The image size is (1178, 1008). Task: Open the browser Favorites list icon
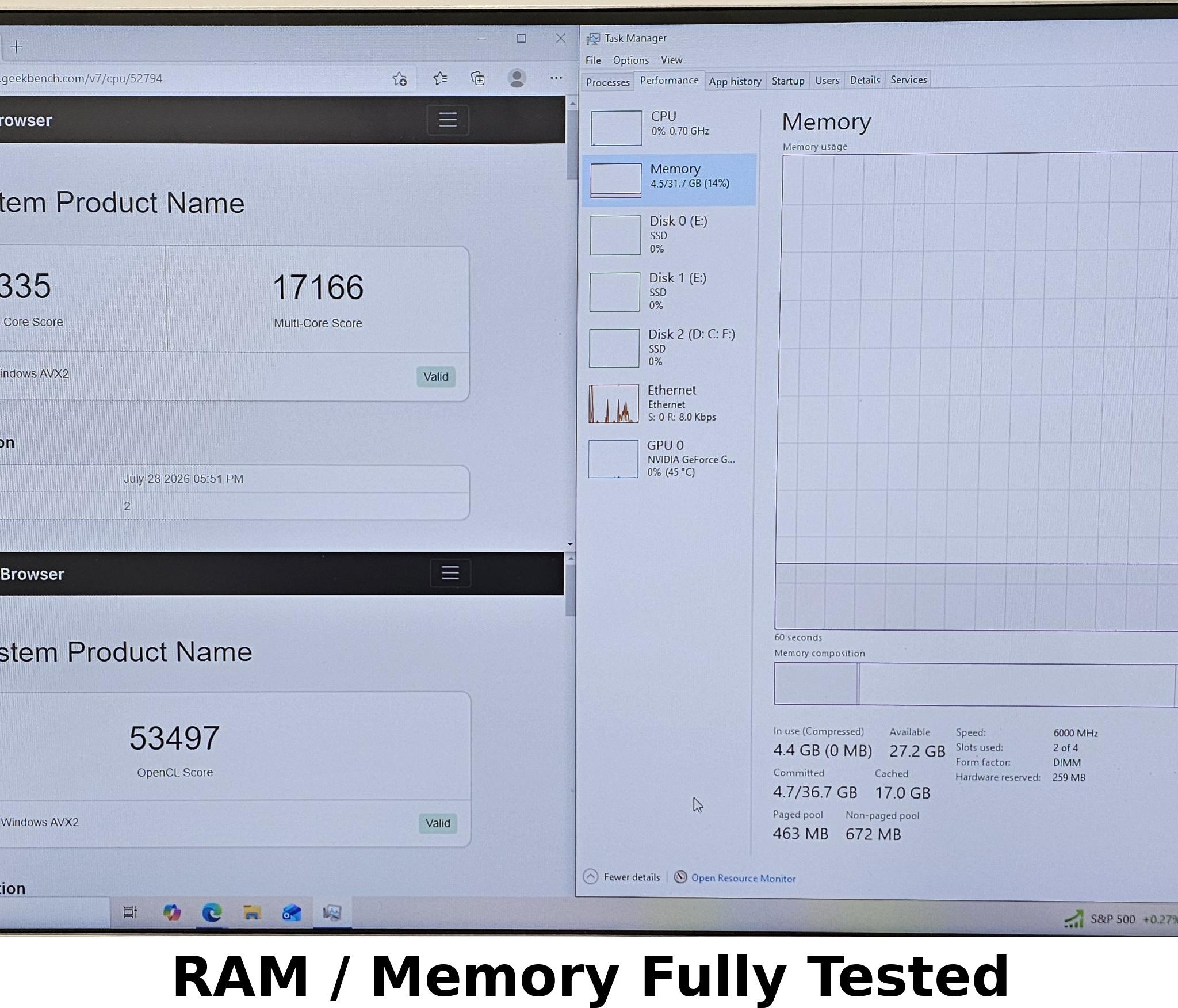tap(440, 78)
